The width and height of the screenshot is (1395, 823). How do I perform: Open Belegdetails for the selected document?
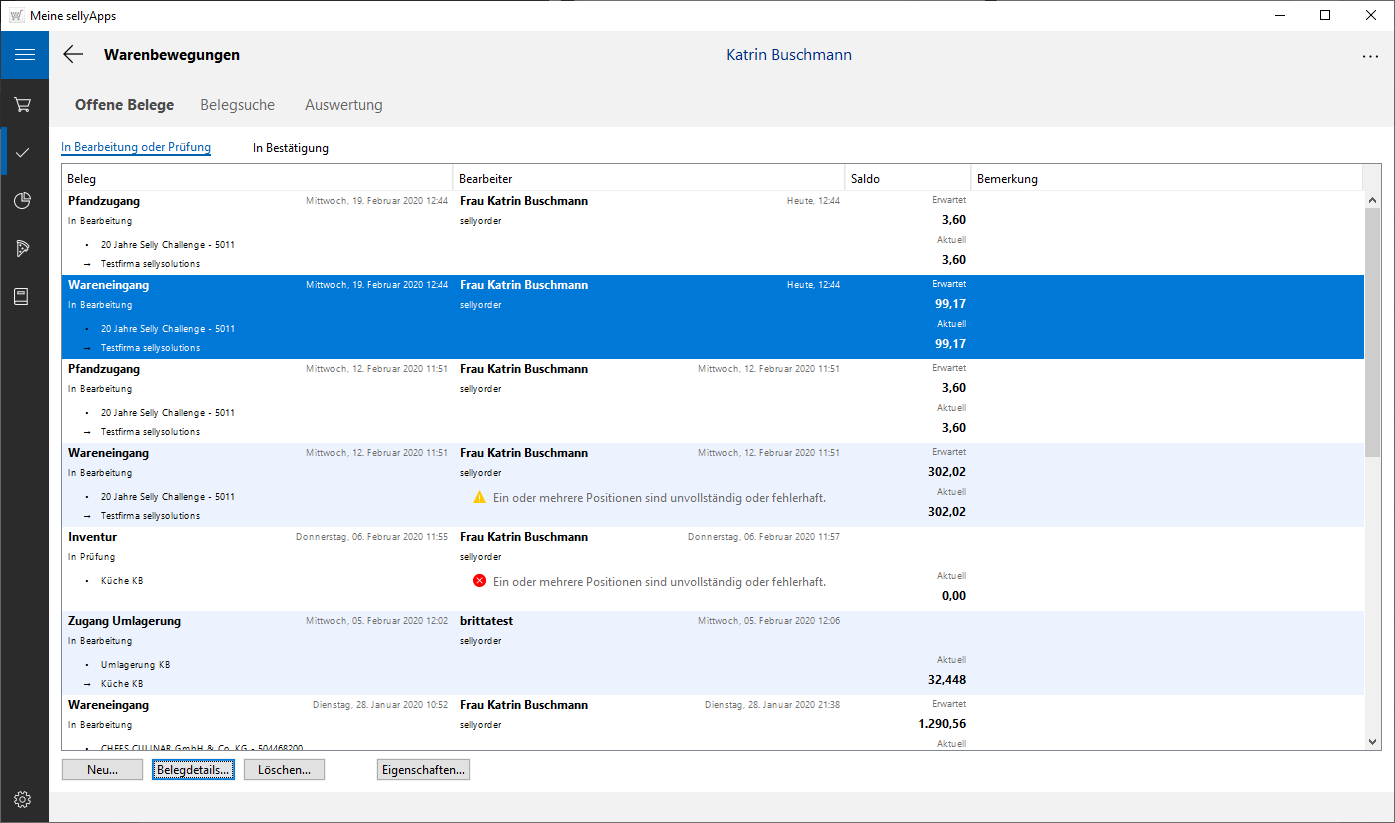(x=193, y=769)
